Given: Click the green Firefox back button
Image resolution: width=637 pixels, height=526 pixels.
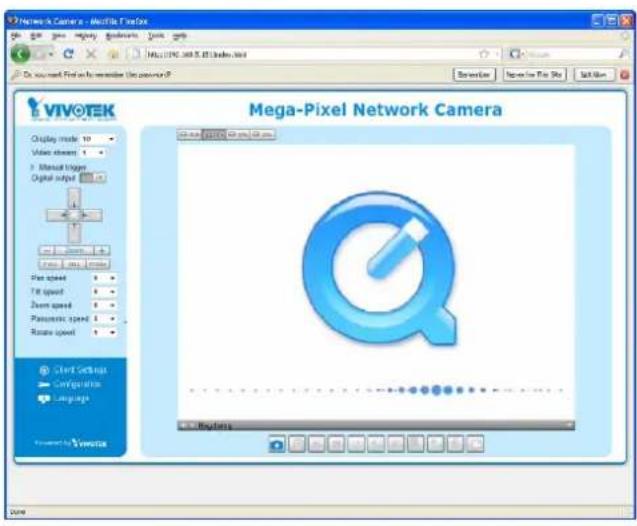Looking at the screenshot, I should pos(20,54).
